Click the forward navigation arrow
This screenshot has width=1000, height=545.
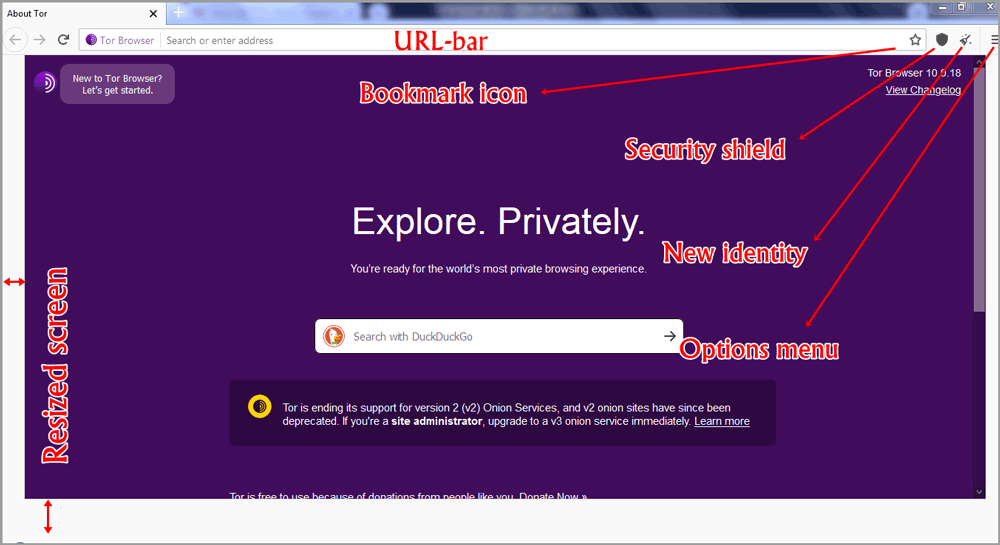[40, 40]
